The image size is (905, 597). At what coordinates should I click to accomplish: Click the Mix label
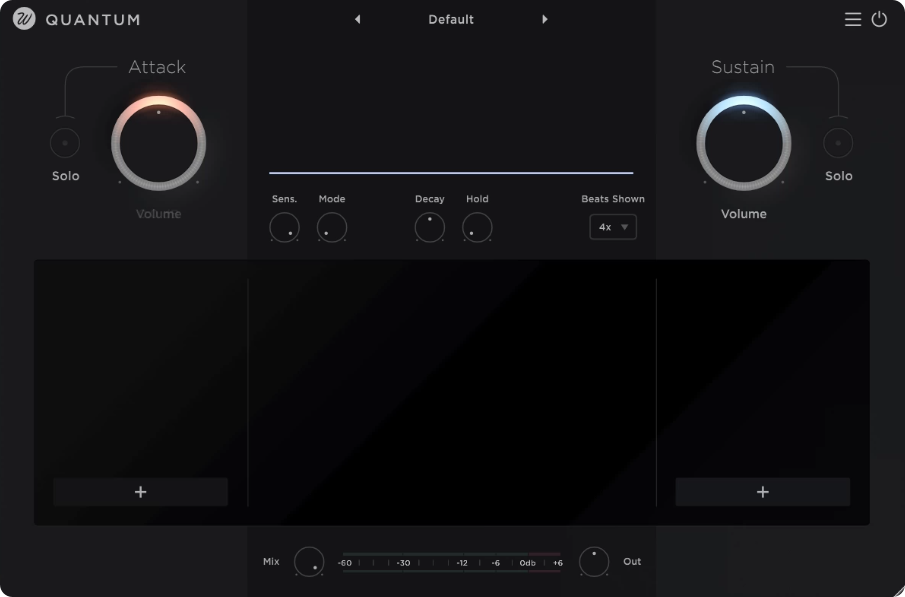(271, 561)
